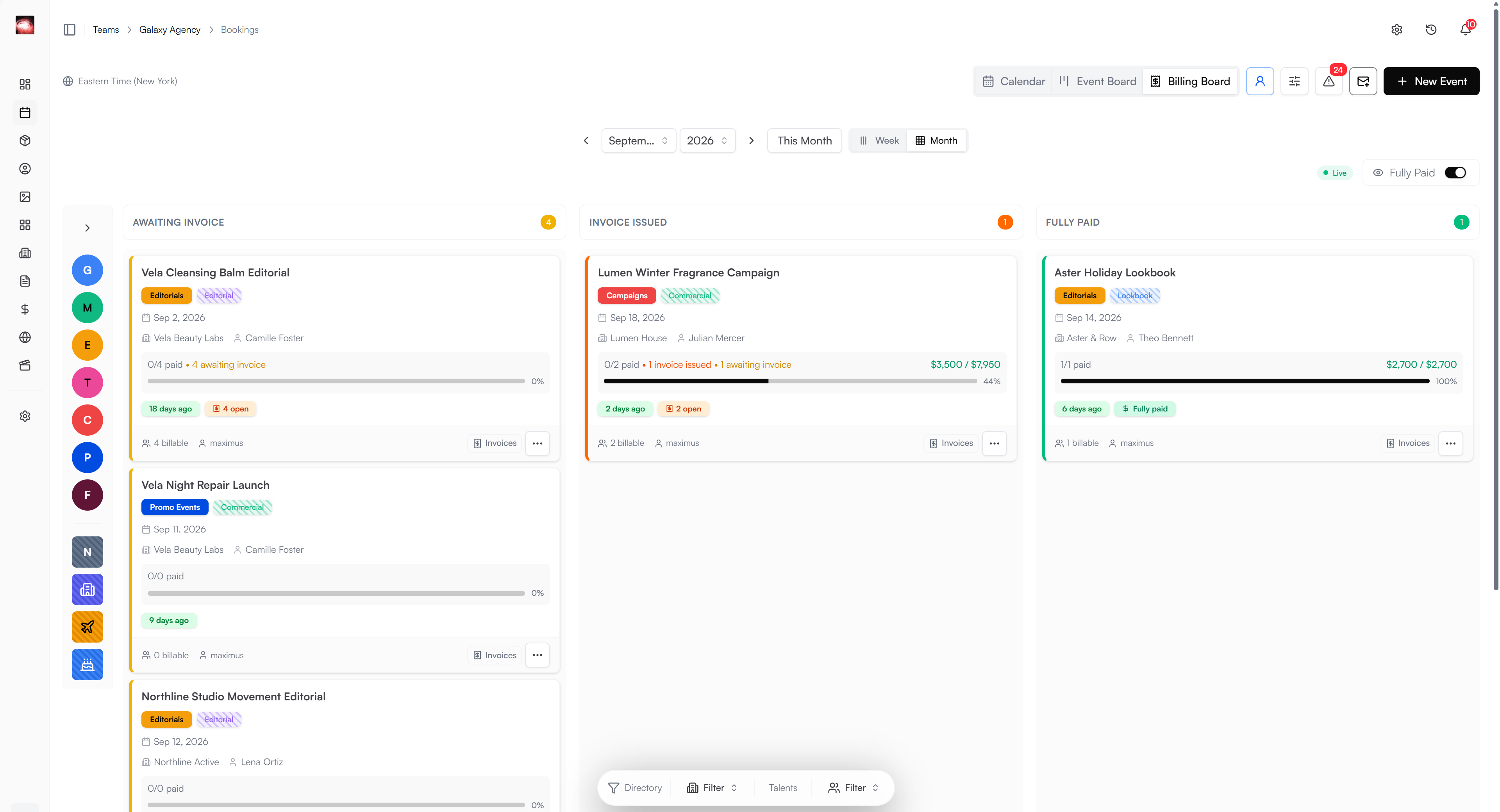Open Invoices on Aster Holiday Lookbook card
This screenshot has height=812, width=1500.
pos(1408,443)
